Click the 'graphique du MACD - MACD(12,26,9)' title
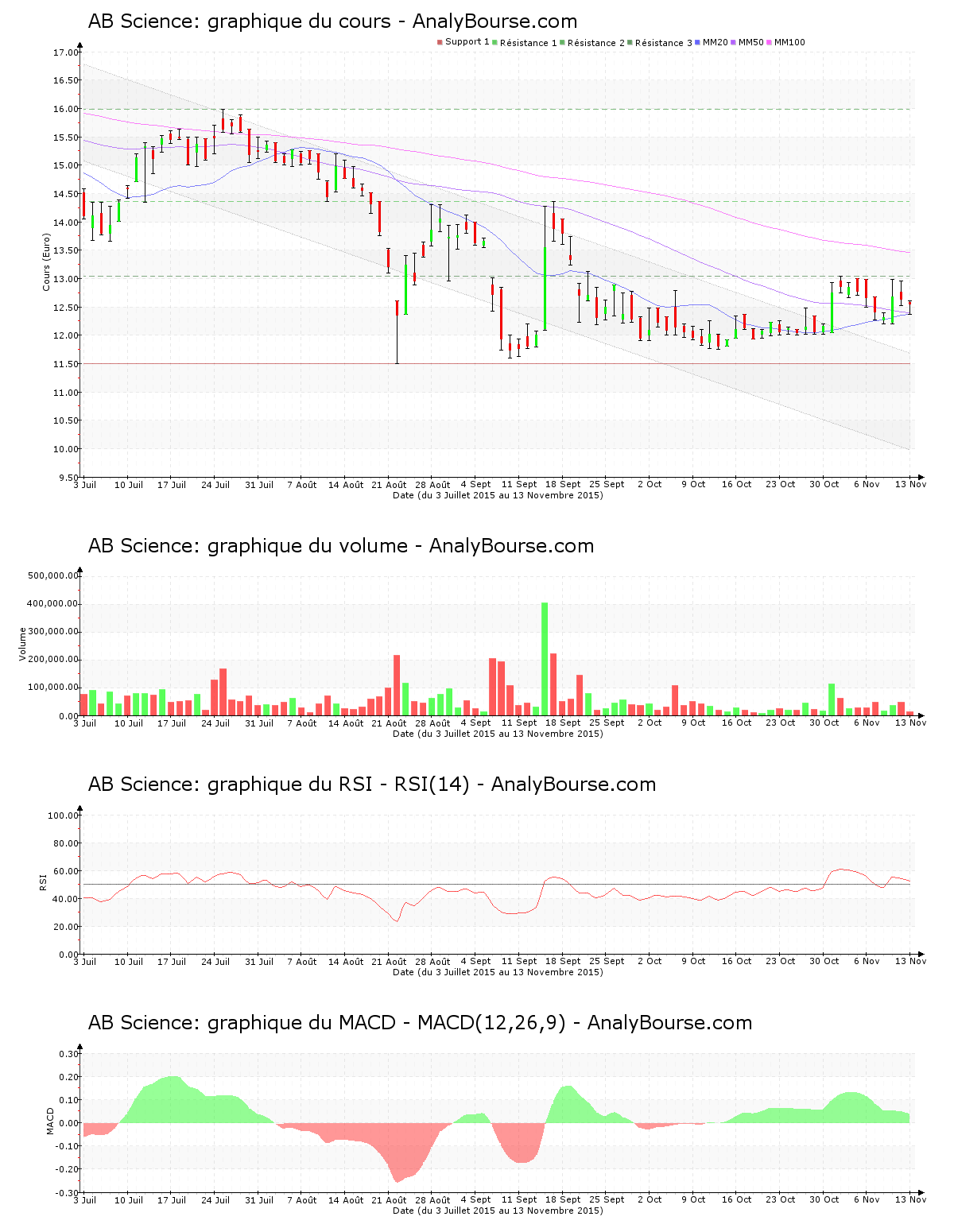 point(420,1023)
